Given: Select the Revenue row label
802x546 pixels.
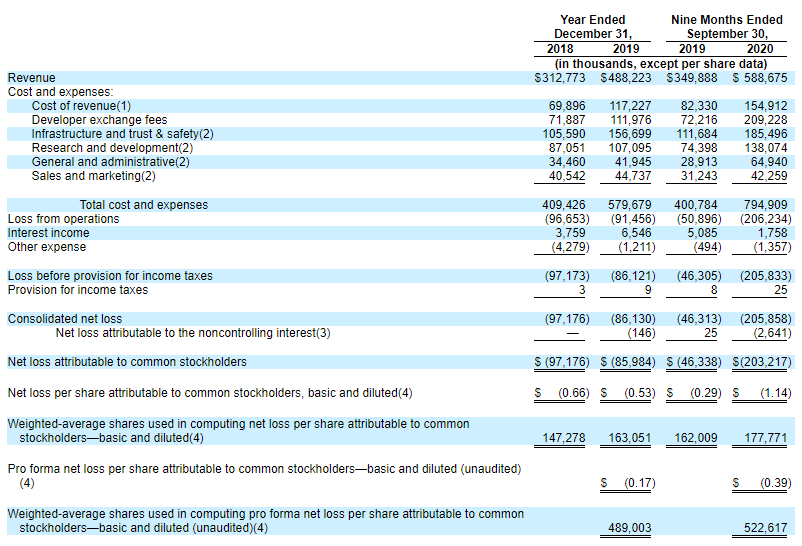Looking at the screenshot, I should [x=32, y=78].
